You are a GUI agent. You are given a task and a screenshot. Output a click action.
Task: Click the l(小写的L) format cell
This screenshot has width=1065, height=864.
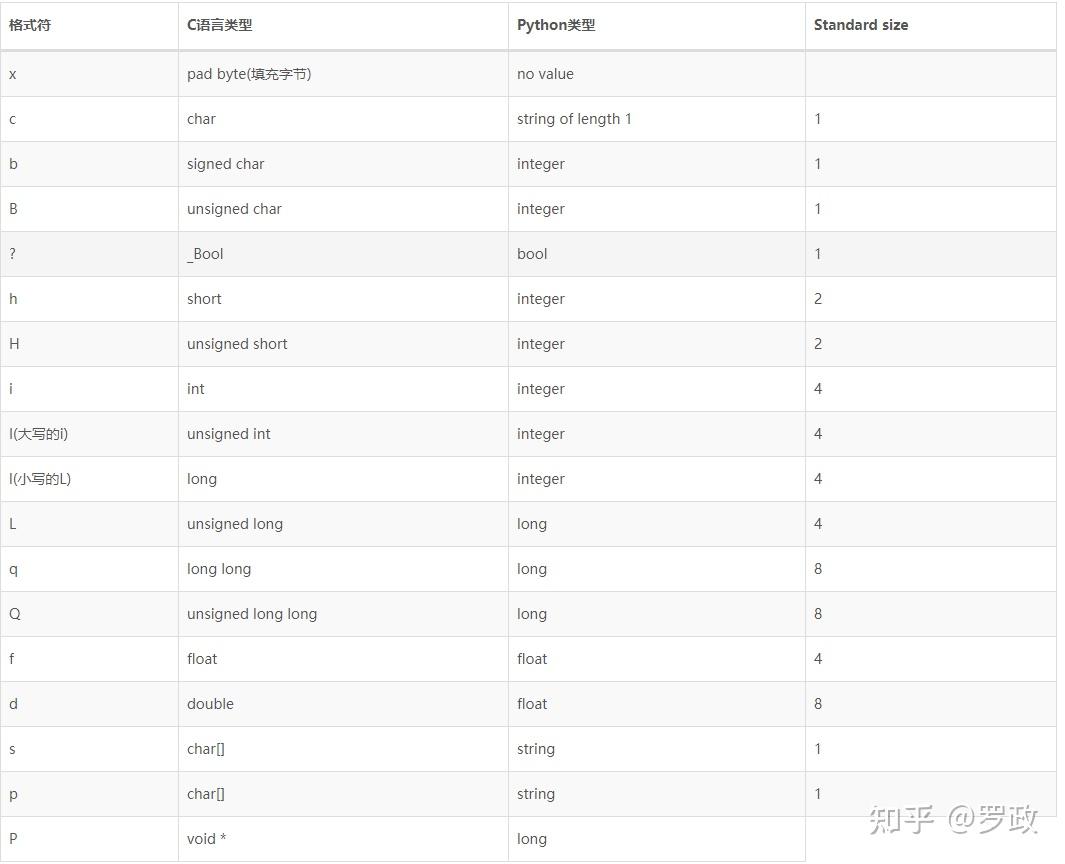coord(40,479)
